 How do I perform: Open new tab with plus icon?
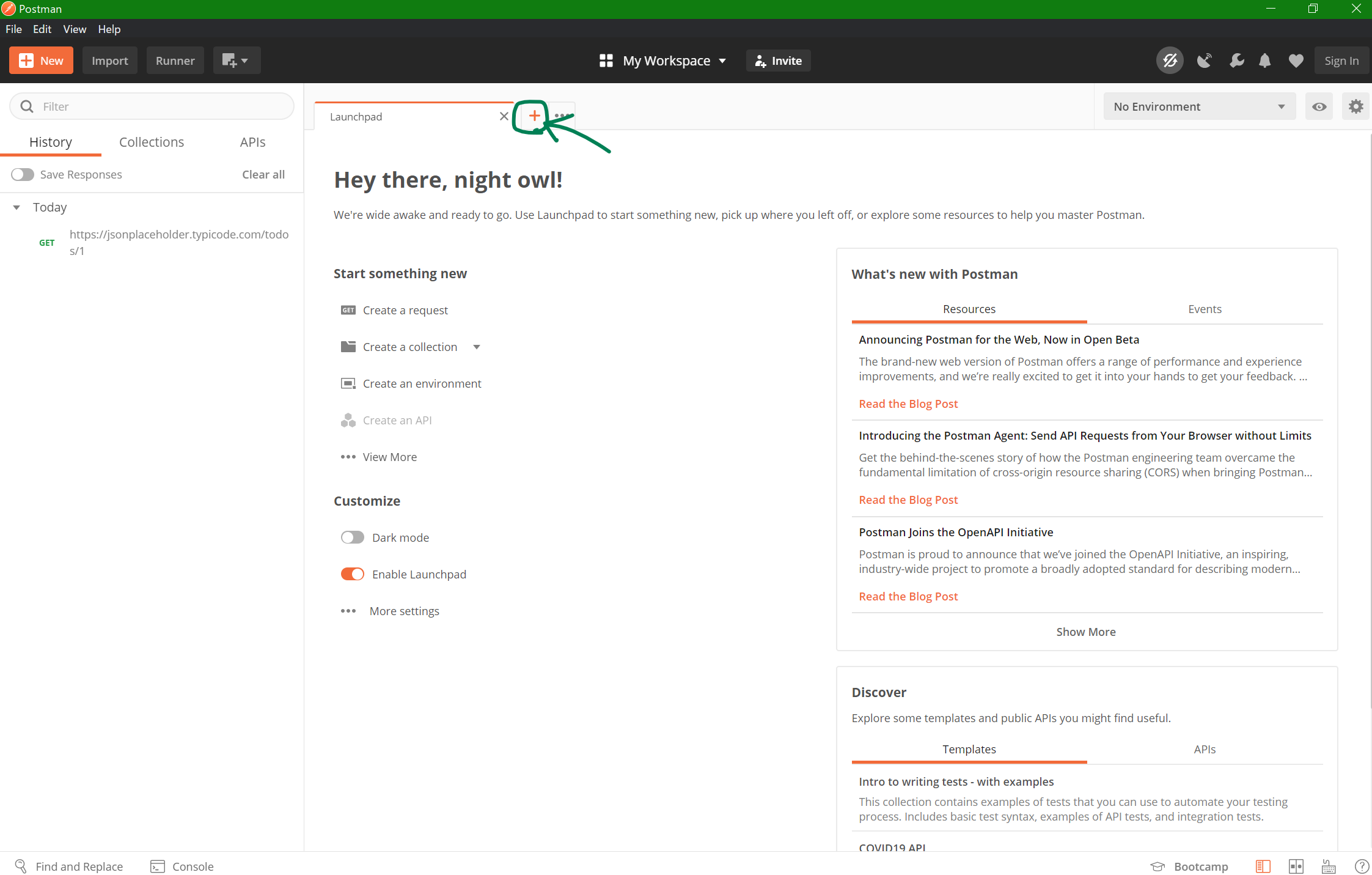(x=534, y=116)
